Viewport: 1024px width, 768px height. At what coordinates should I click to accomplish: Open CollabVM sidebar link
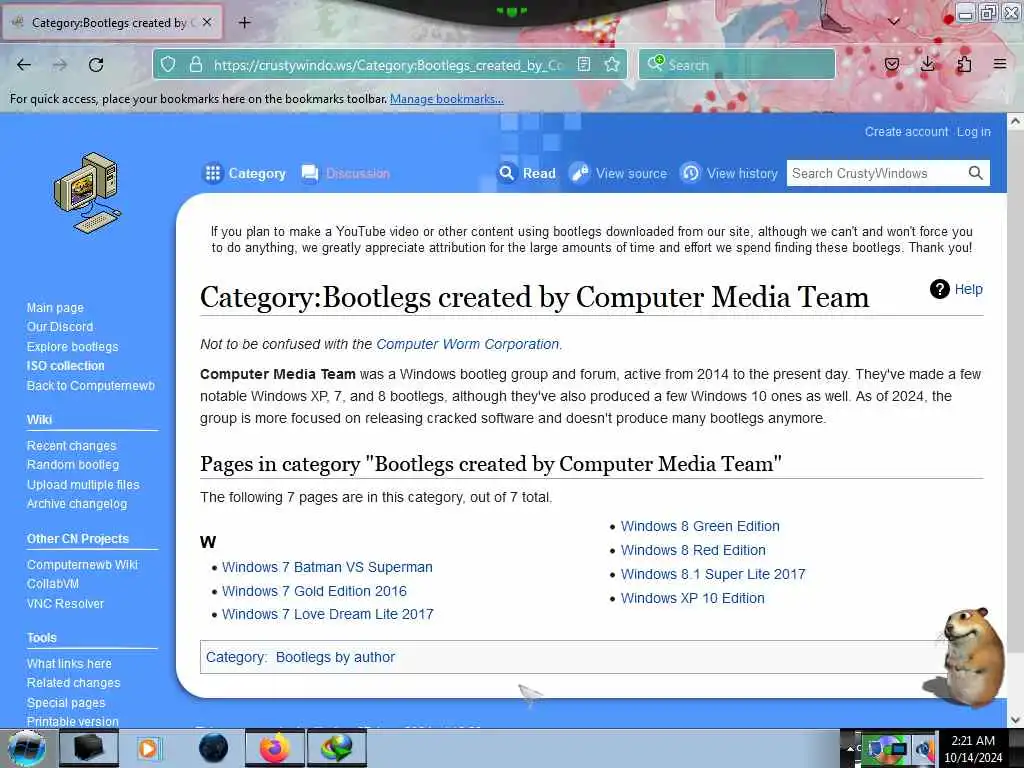[53, 584]
